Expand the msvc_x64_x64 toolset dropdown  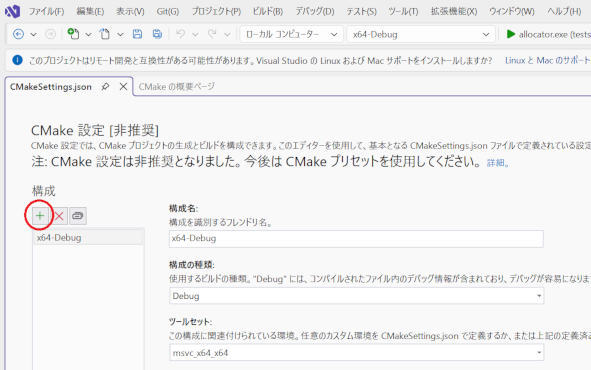click(356, 353)
